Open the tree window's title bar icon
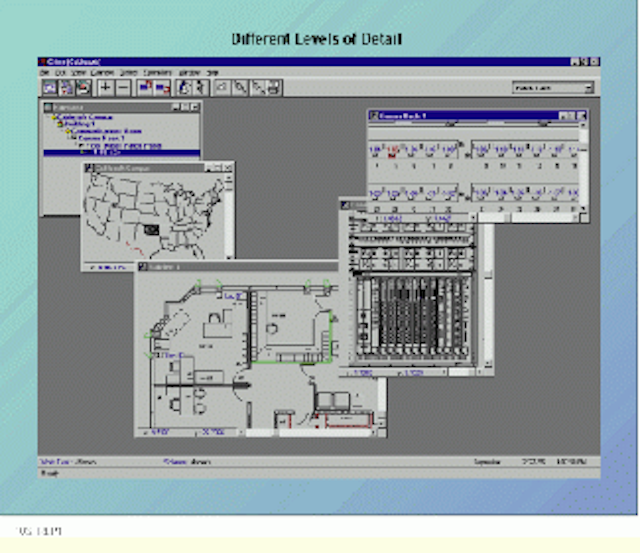The image size is (640, 553). (49, 107)
